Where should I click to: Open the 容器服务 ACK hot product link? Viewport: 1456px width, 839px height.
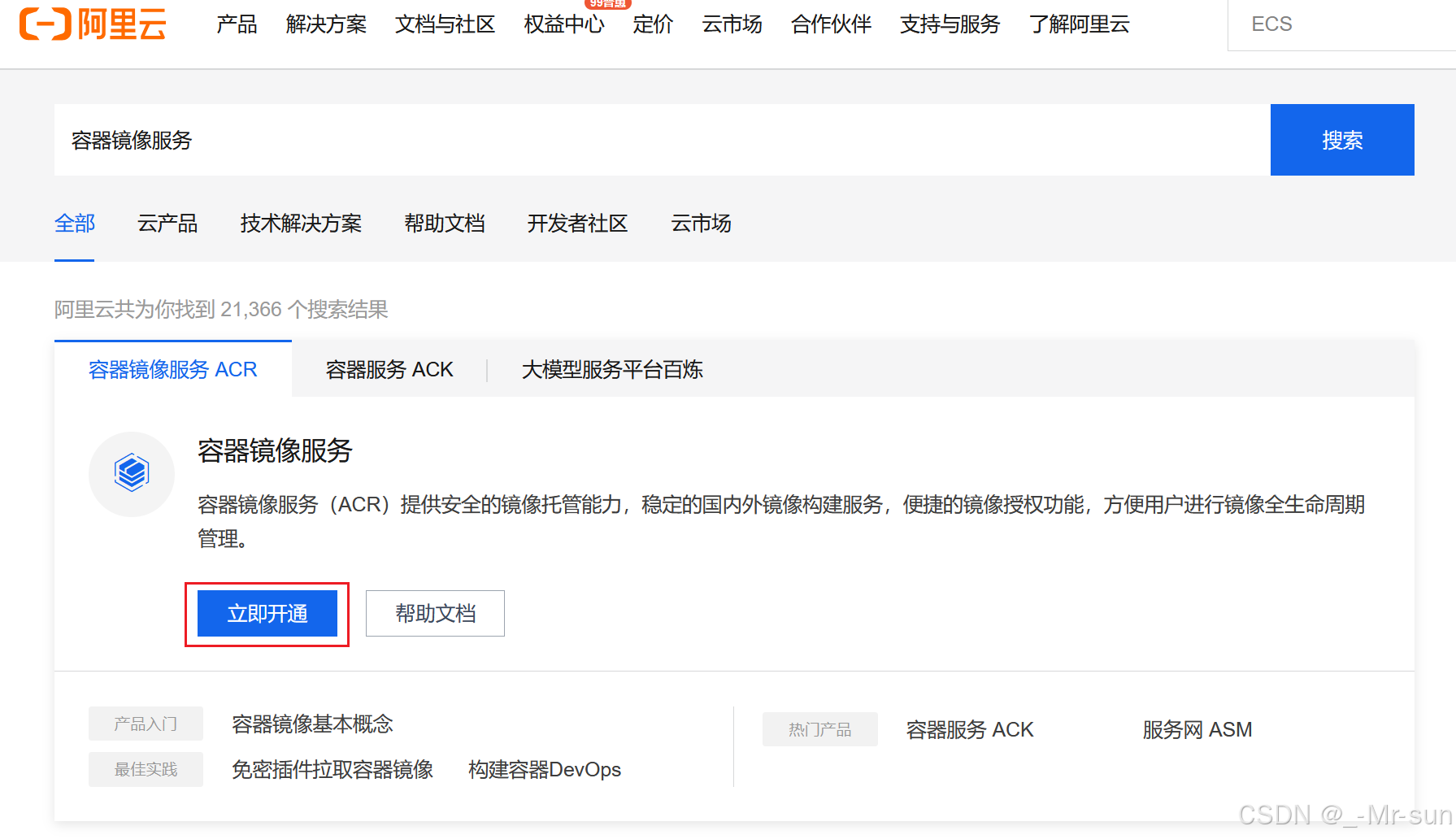pos(970,730)
